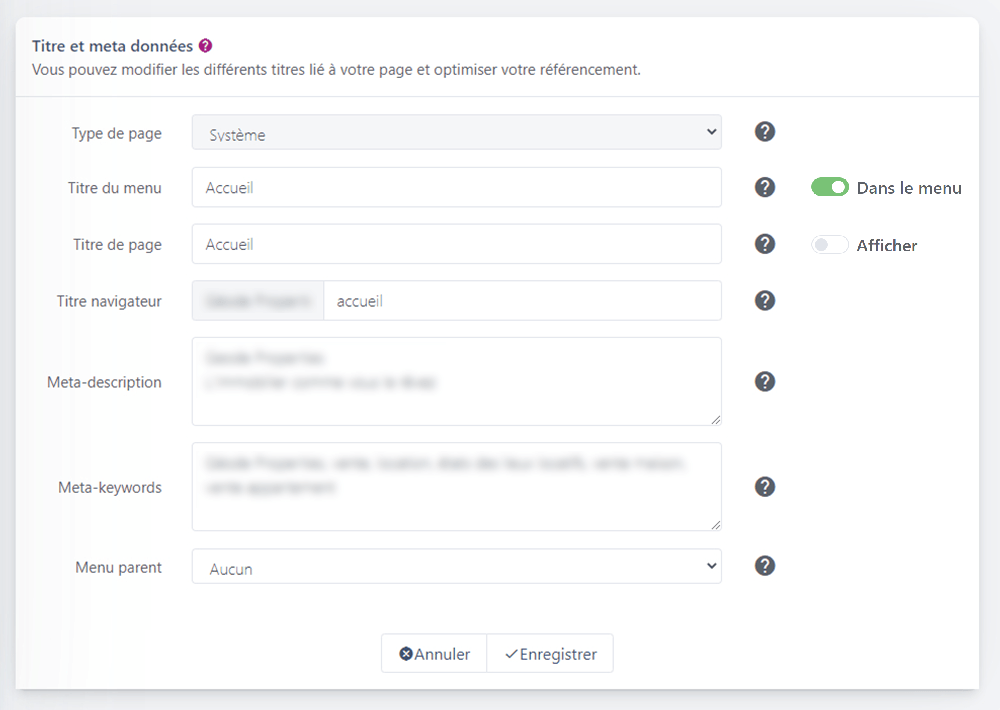1000x710 pixels.
Task: Click the Enregistrer button
Action: (x=550, y=654)
